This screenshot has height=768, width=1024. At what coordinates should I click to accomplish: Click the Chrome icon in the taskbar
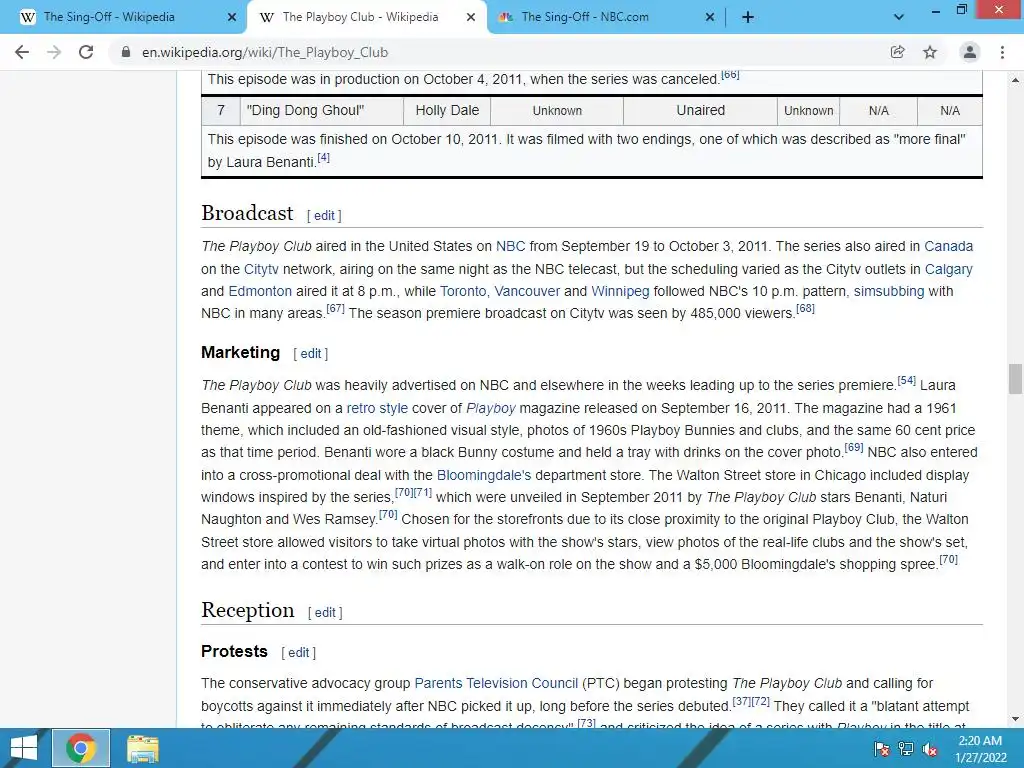click(80, 748)
